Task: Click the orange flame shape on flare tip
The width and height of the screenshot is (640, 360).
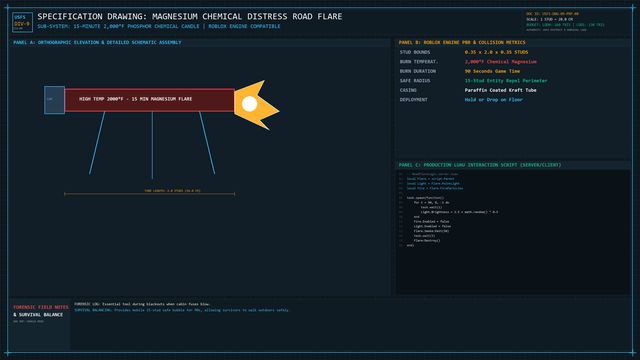Action: pyautogui.click(x=256, y=105)
